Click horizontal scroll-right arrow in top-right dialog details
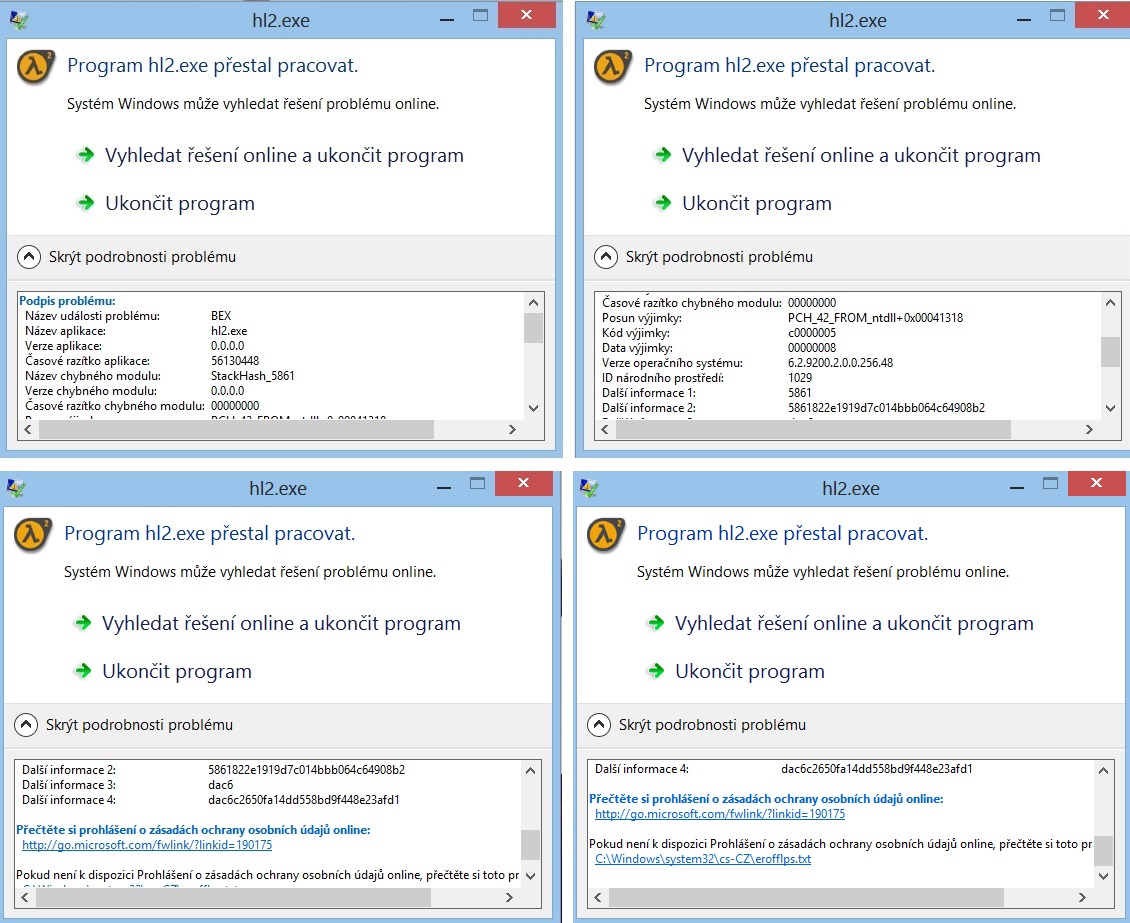The height and width of the screenshot is (923, 1130). pyautogui.click(x=1089, y=429)
